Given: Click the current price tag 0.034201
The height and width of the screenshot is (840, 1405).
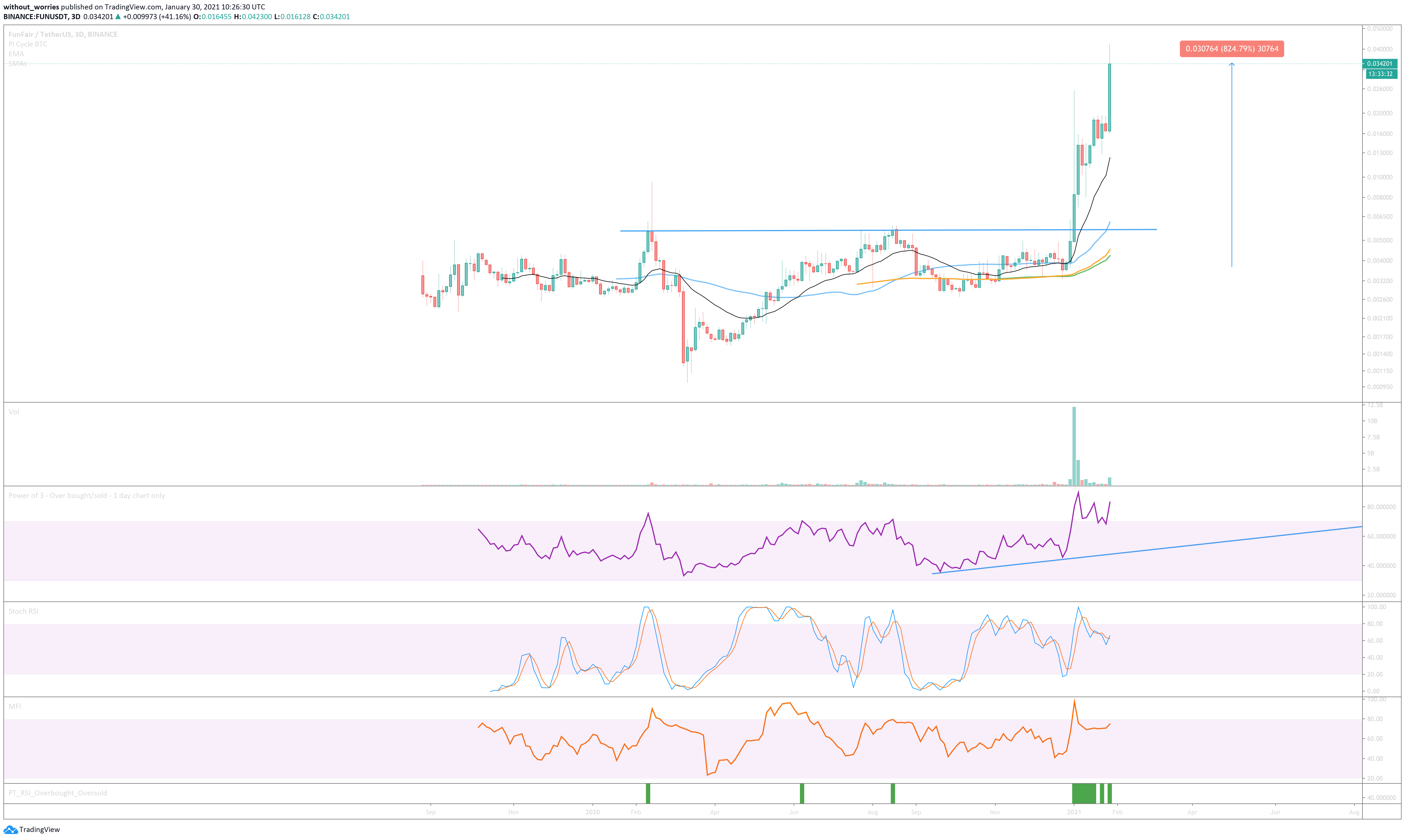Looking at the screenshot, I should click(x=1380, y=63).
